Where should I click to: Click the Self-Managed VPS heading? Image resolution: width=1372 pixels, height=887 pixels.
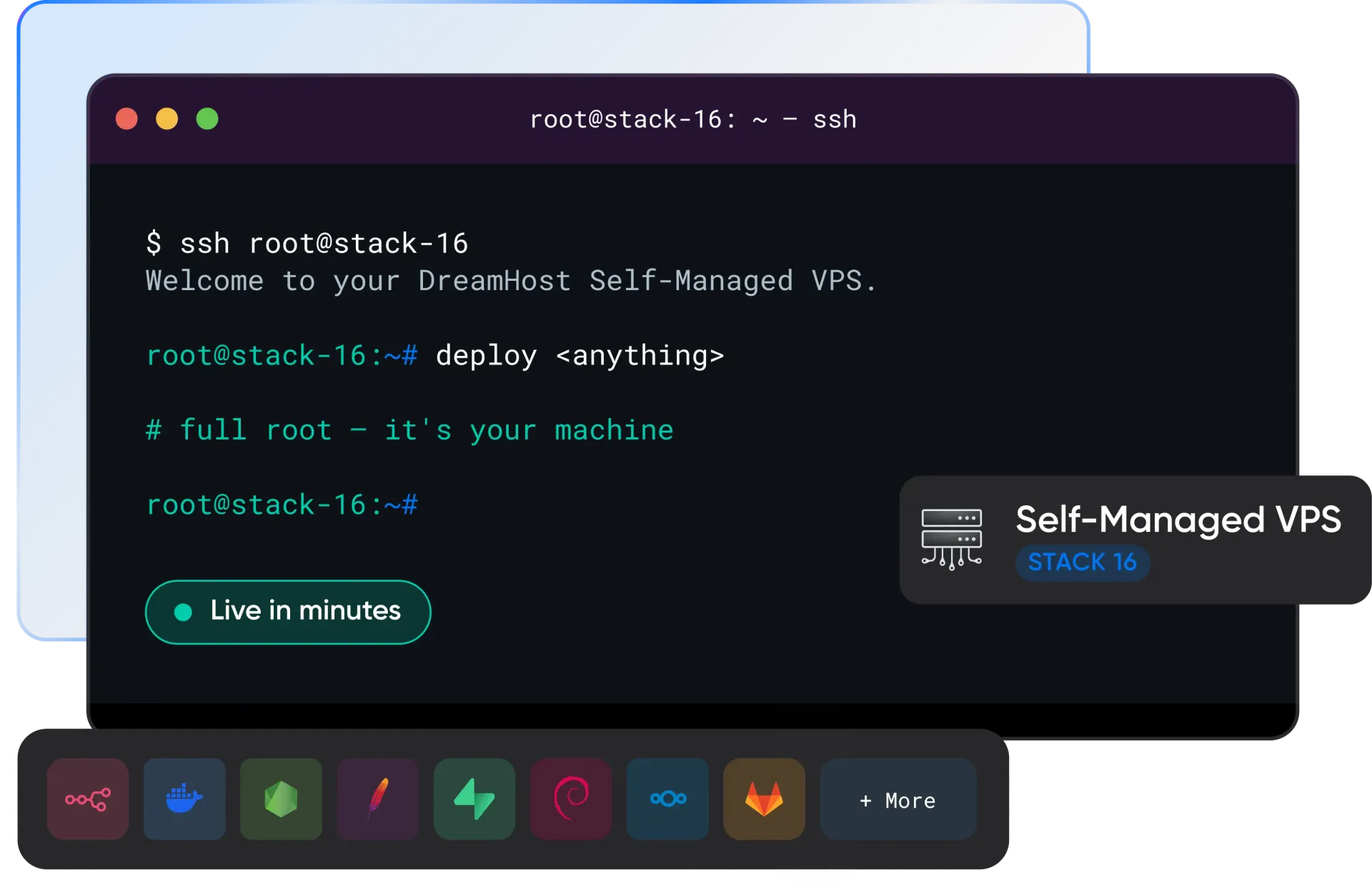click(x=1178, y=520)
